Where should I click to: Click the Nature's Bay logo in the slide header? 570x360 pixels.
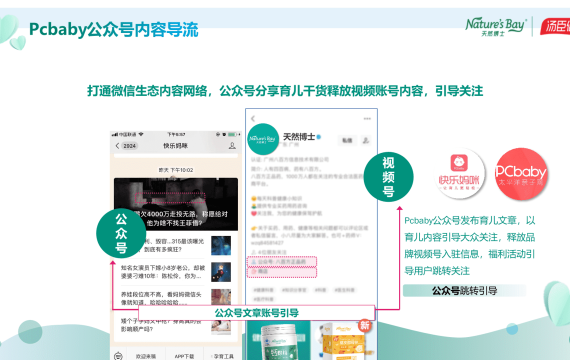[x=496, y=27]
